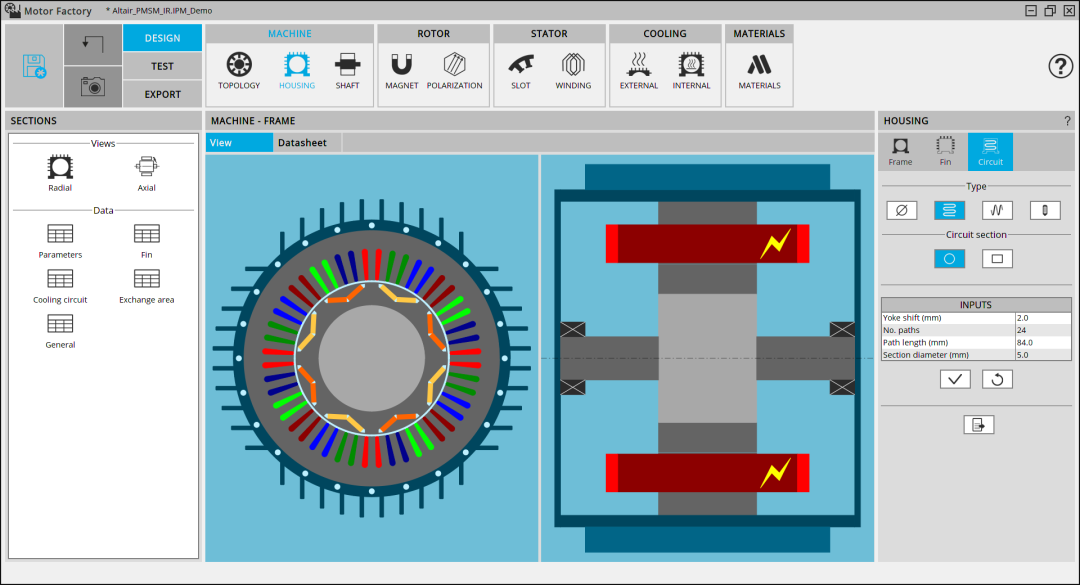Select the stator Slot icon

(521, 70)
